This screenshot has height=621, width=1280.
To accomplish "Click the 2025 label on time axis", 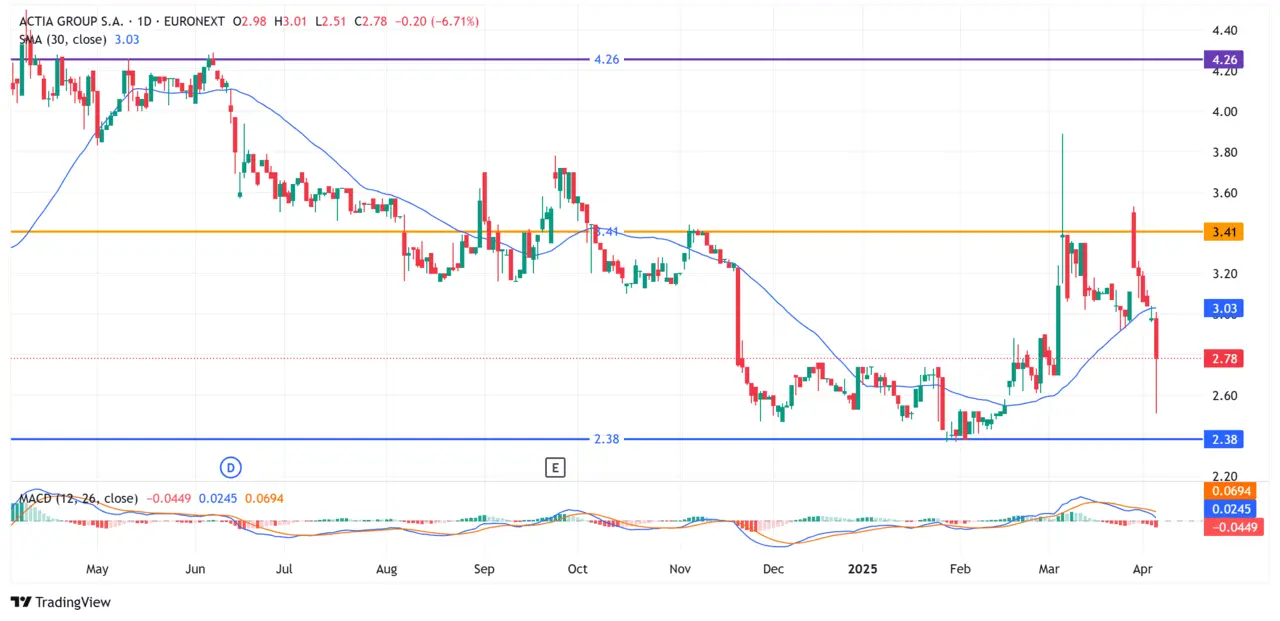I will [x=861, y=569].
